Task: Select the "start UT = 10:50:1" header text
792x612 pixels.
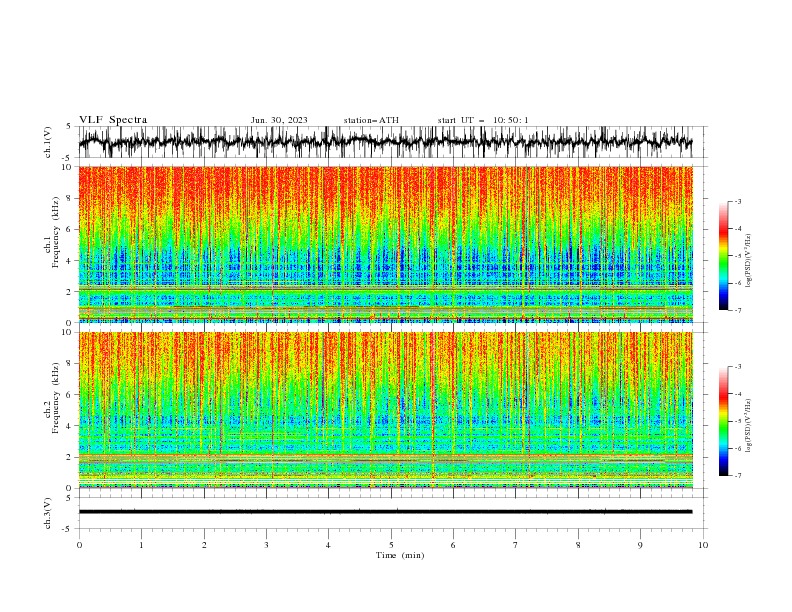Action: 483,120
